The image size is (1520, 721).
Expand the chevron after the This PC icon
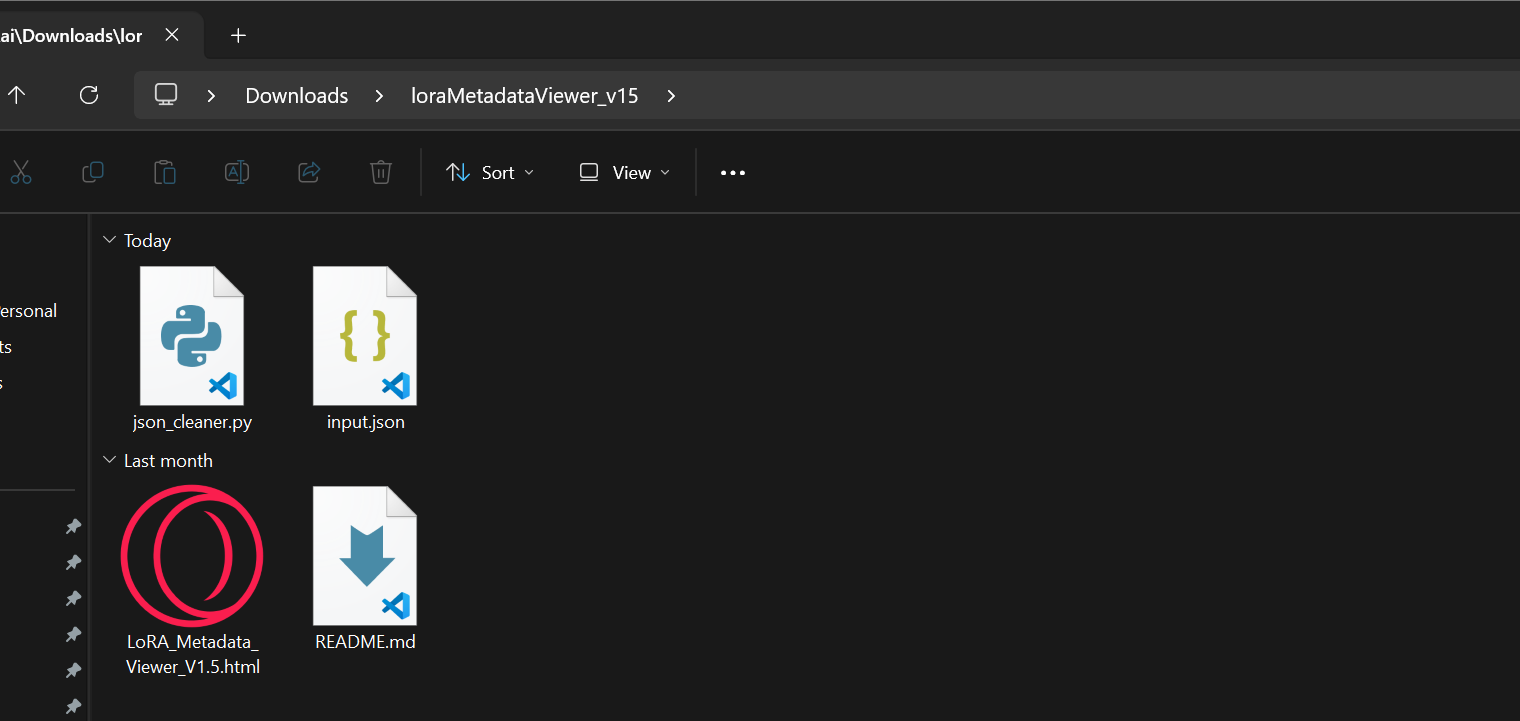(211, 96)
